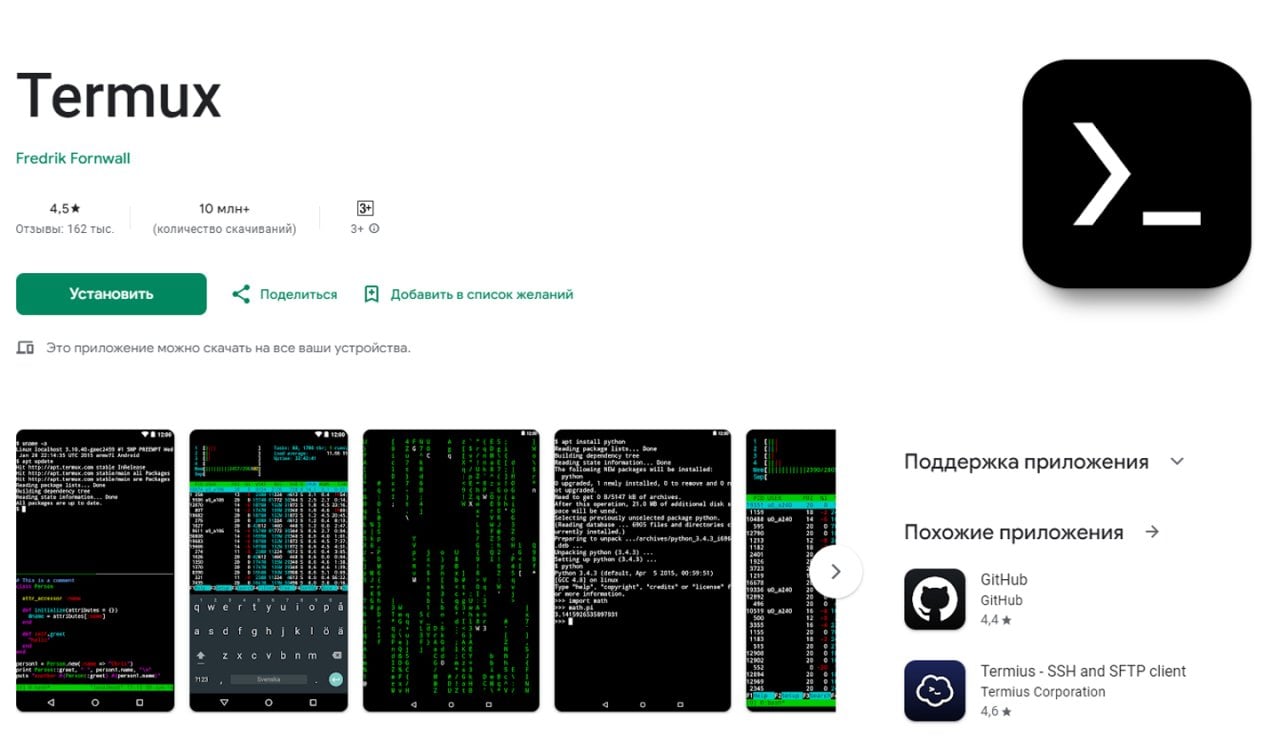Open the Termius - SSH and SFTP client listing

(x=1082, y=671)
